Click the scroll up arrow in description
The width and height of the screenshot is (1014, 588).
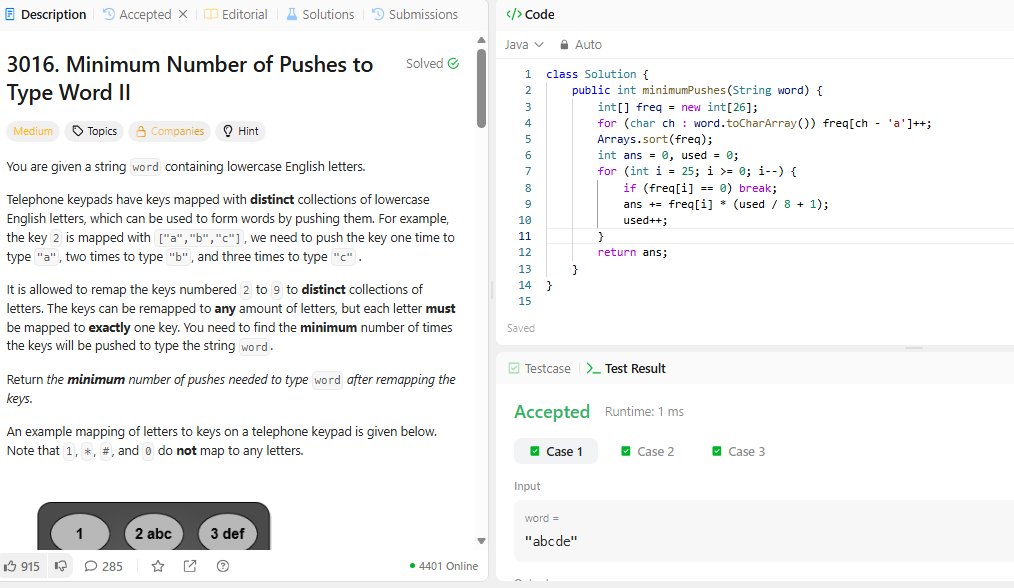click(481, 40)
